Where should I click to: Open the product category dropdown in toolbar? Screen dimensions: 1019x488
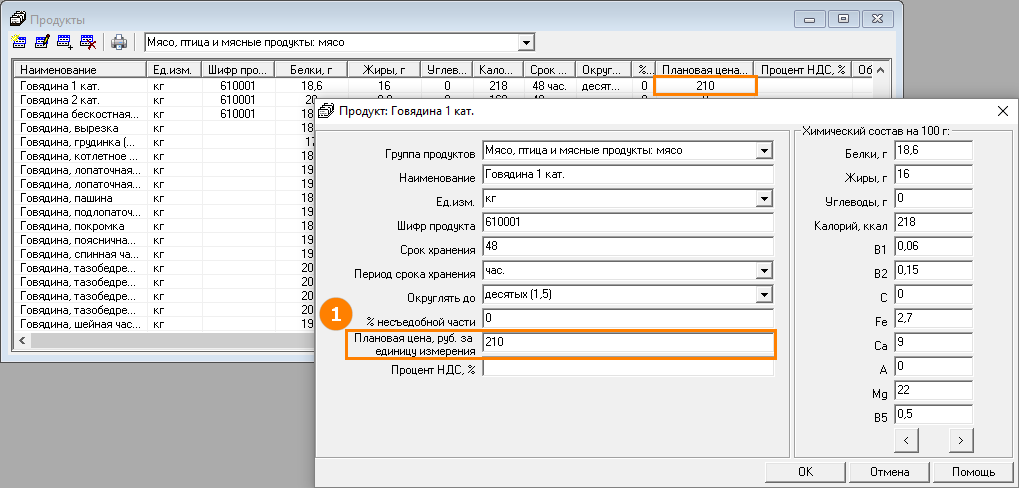click(x=525, y=43)
